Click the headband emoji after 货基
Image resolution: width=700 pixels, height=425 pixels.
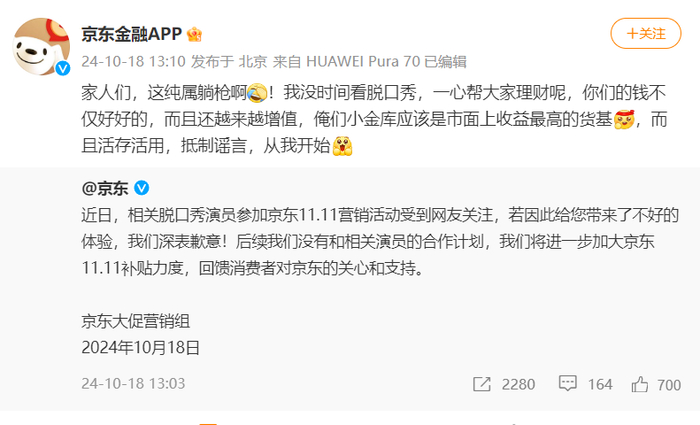click(624, 120)
